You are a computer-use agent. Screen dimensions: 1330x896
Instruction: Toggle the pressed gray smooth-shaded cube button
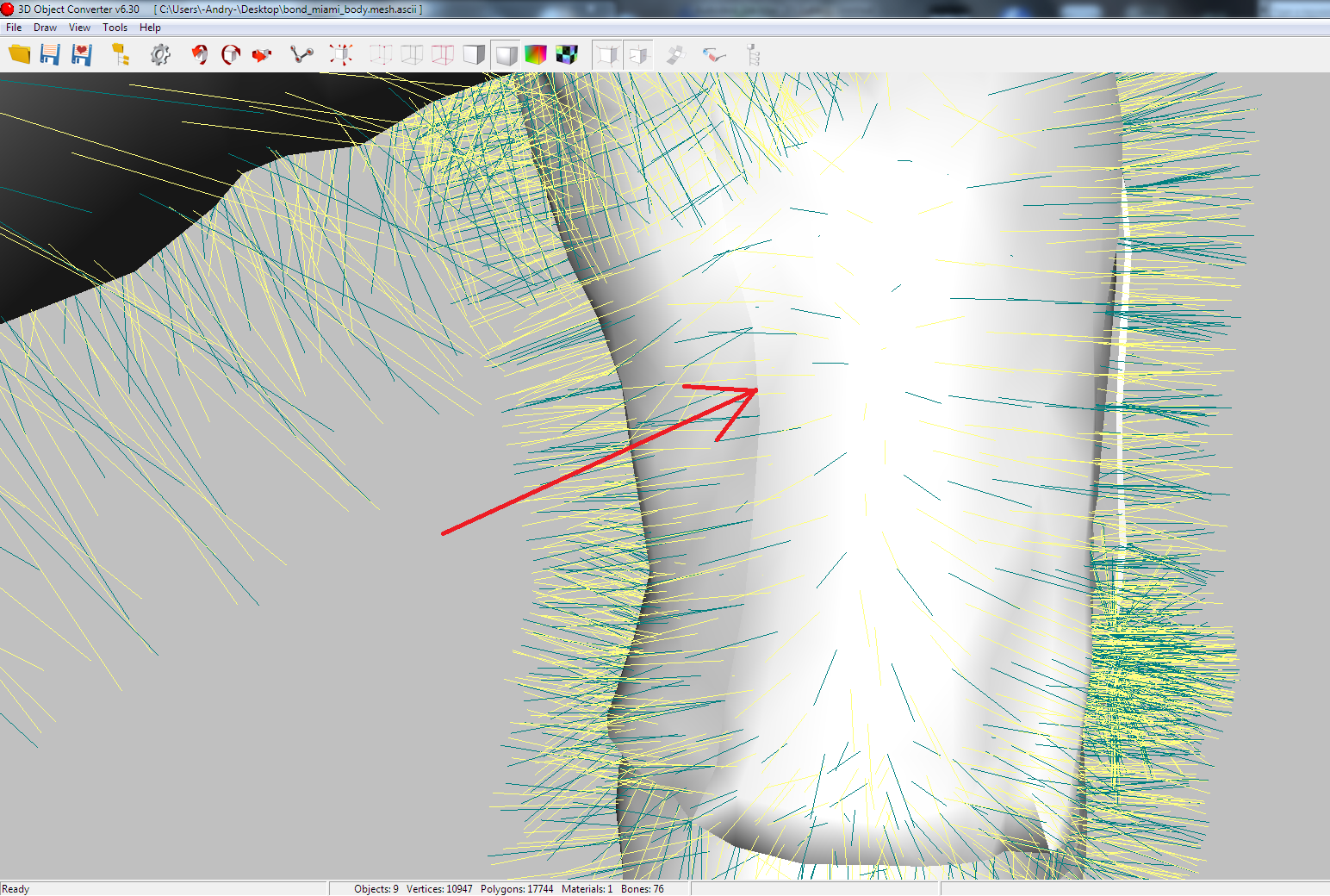[x=506, y=55]
